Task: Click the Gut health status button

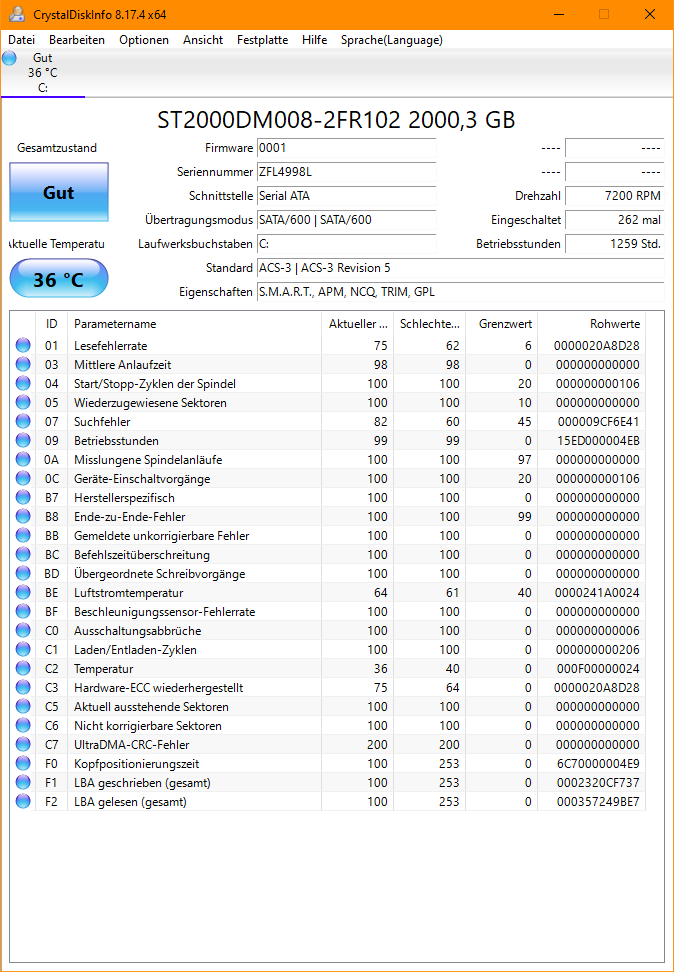Action: point(59,192)
